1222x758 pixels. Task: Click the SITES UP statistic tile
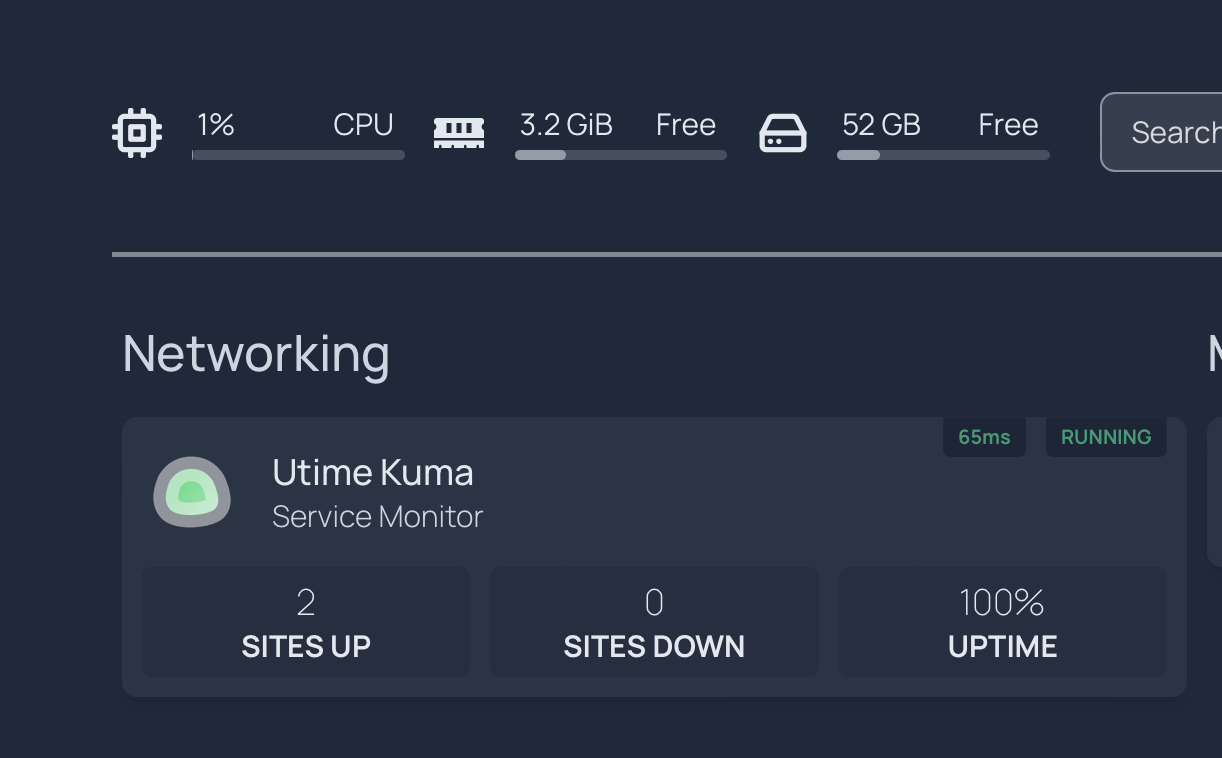pos(306,621)
